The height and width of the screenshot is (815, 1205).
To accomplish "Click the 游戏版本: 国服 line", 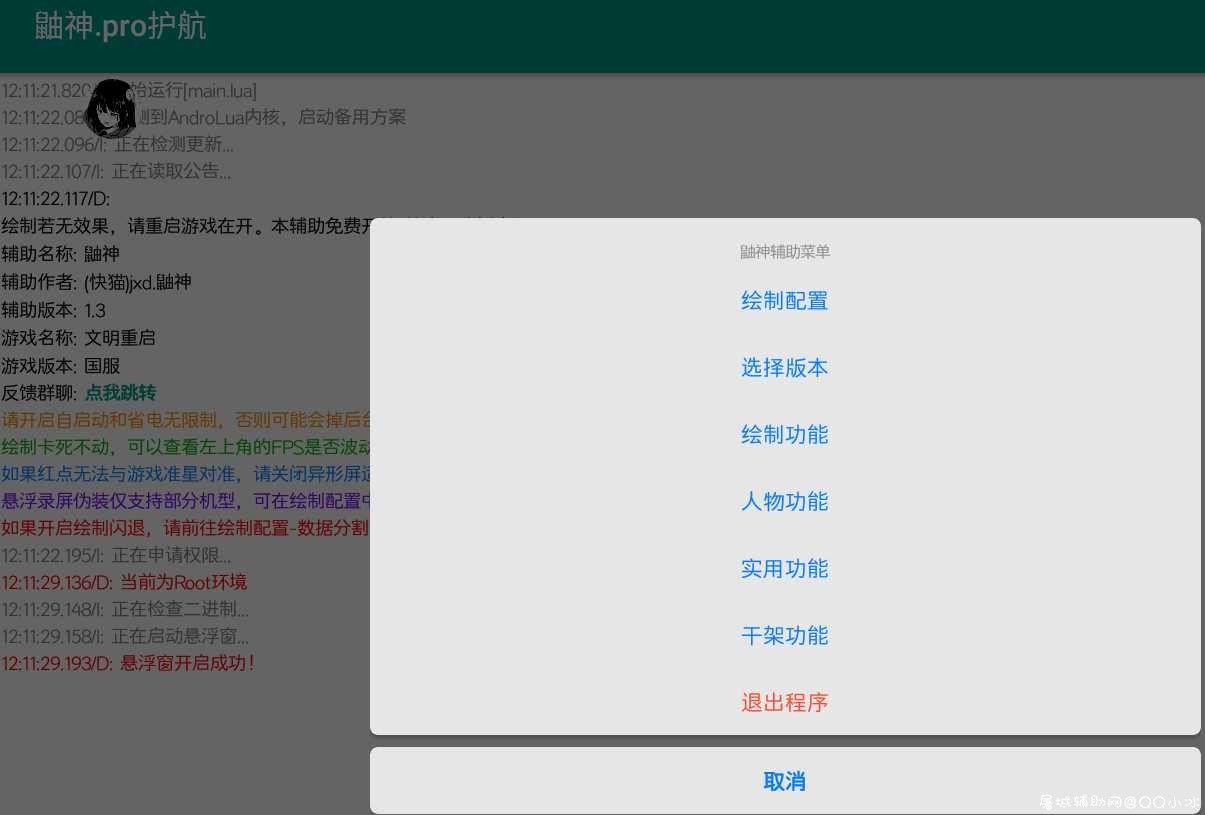I will click(61, 366).
